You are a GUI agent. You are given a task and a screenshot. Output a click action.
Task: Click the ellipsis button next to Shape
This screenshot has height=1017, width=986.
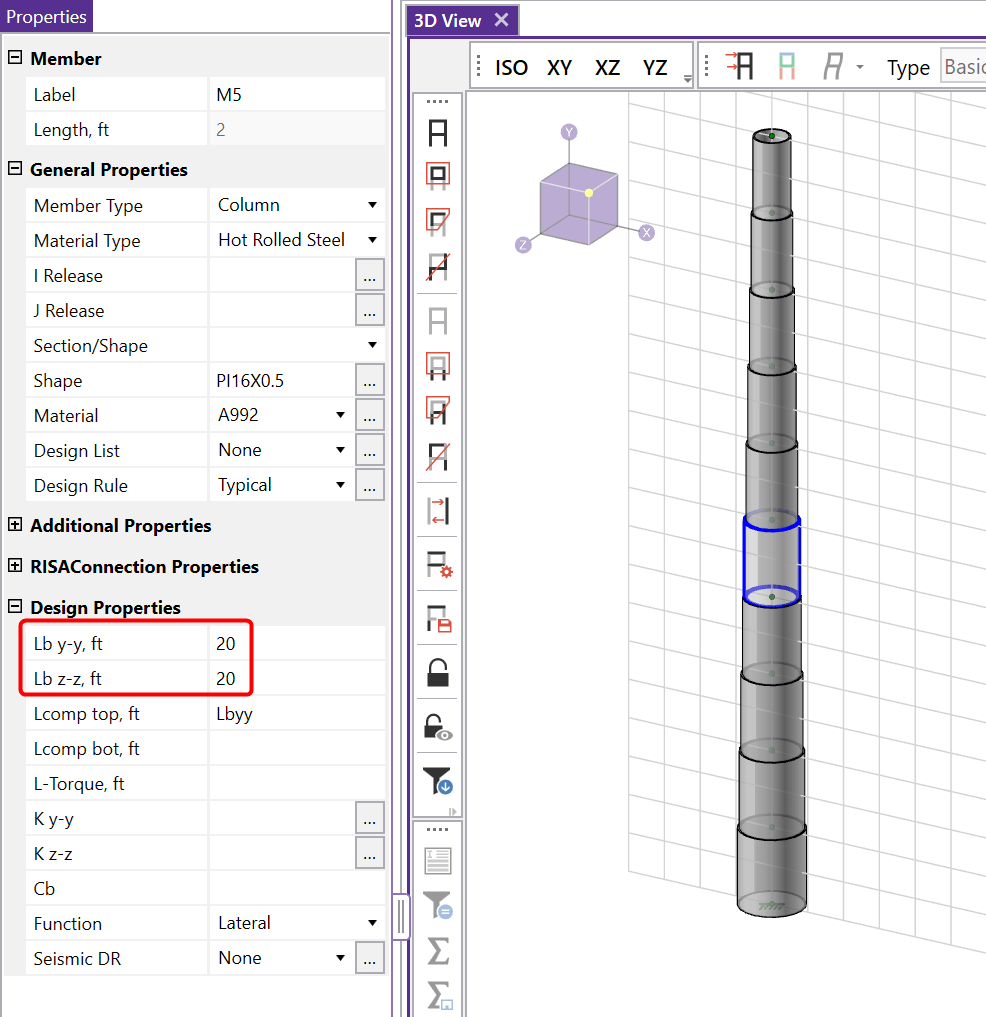(x=369, y=380)
